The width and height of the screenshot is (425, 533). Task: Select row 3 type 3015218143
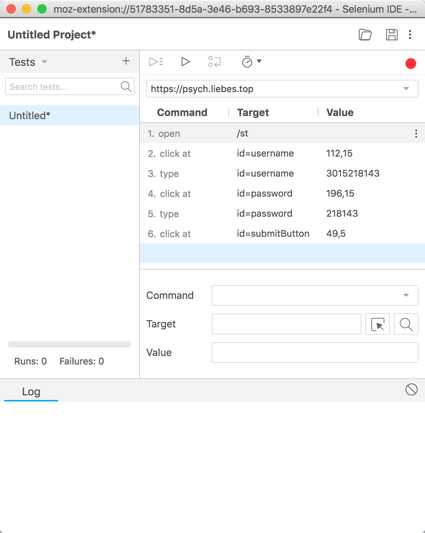pos(282,174)
